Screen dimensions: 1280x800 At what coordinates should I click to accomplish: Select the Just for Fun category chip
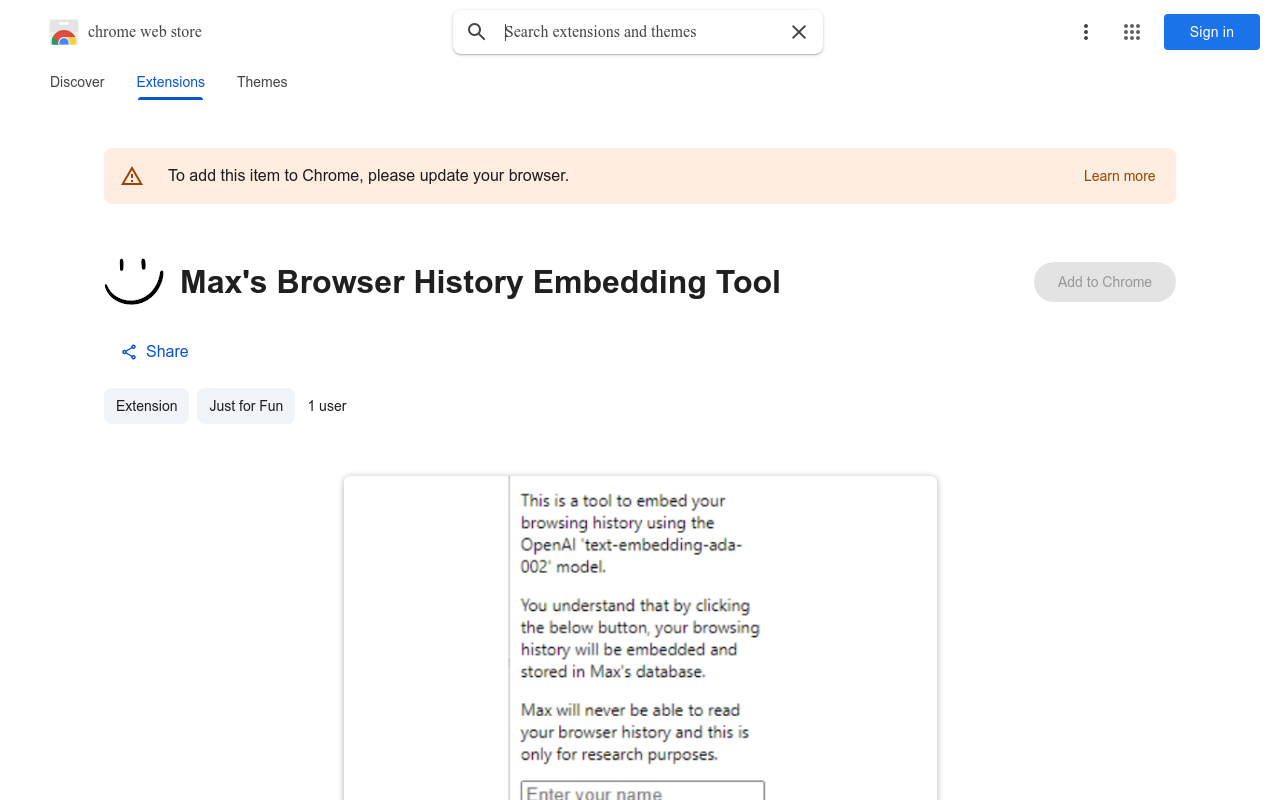pyautogui.click(x=245, y=406)
